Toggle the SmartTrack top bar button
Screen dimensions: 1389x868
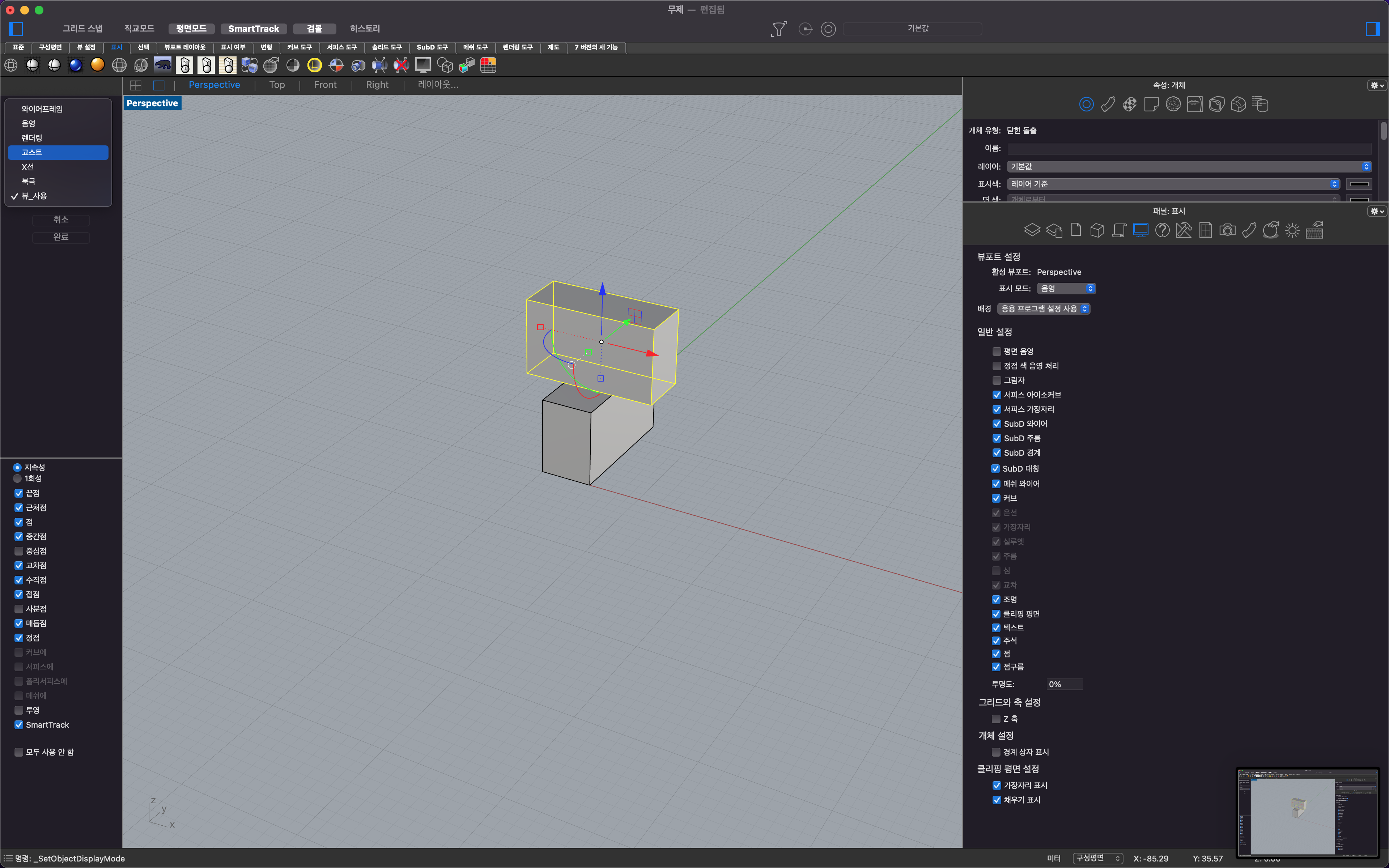(x=253, y=29)
